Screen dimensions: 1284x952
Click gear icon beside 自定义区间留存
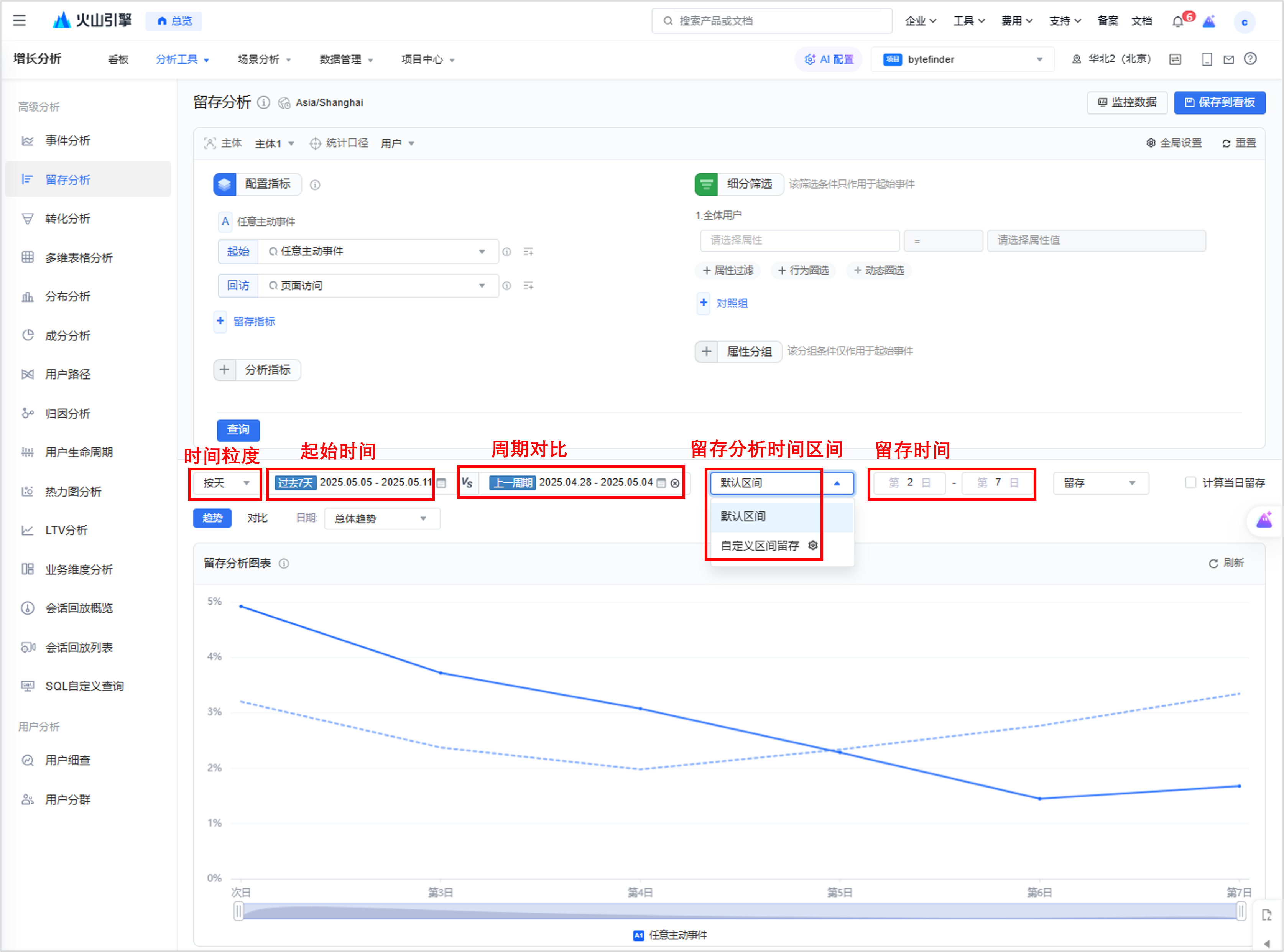click(812, 545)
